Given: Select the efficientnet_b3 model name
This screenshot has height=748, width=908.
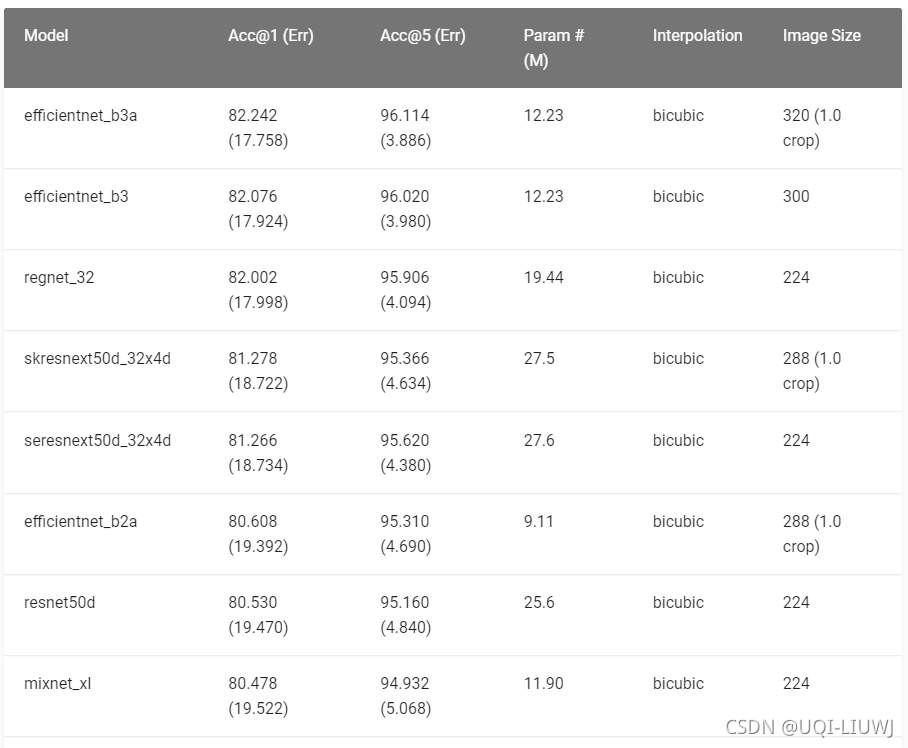Looking at the screenshot, I should pyautogui.click(x=76, y=196).
